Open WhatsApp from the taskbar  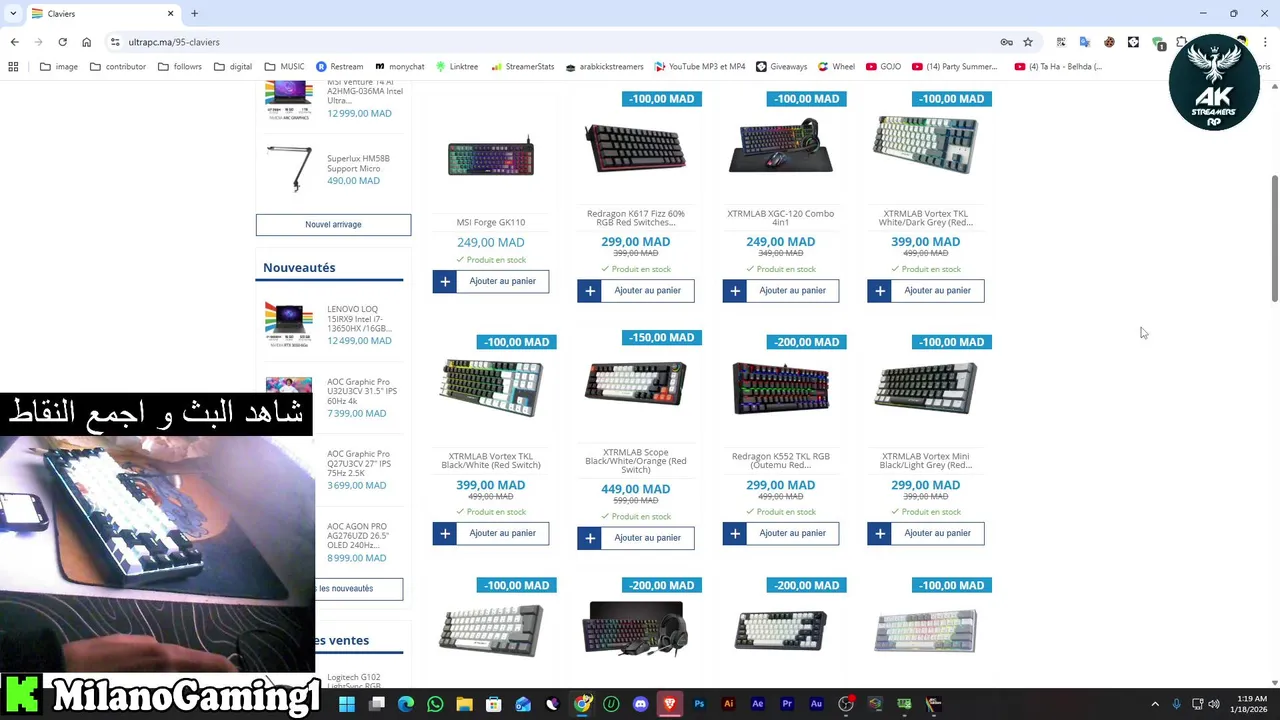[435, 704]
